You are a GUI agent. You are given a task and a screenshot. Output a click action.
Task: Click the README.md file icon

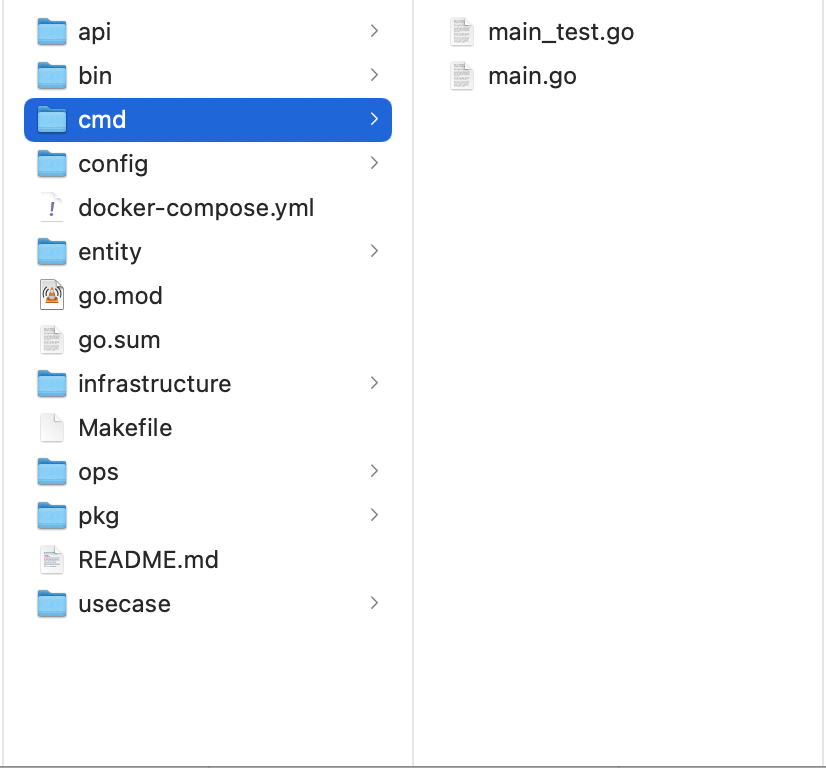coord(51,560)
